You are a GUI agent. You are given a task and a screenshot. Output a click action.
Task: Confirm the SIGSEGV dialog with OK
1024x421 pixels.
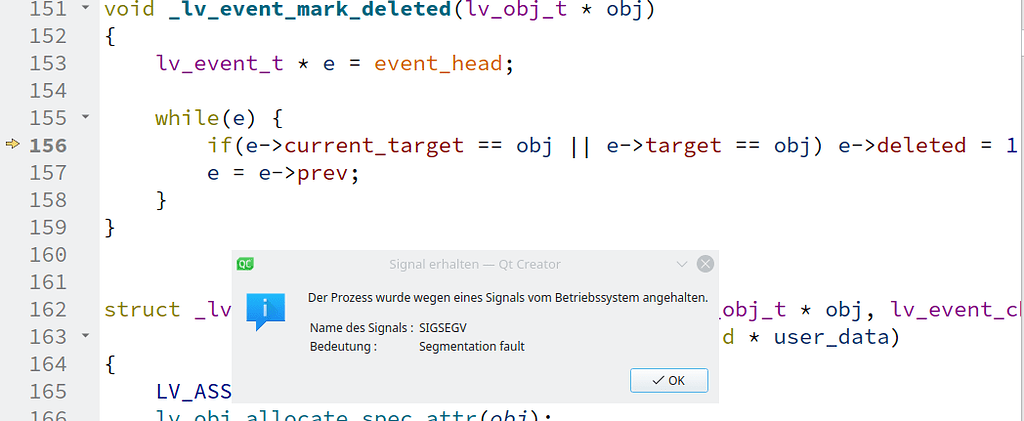669,381
